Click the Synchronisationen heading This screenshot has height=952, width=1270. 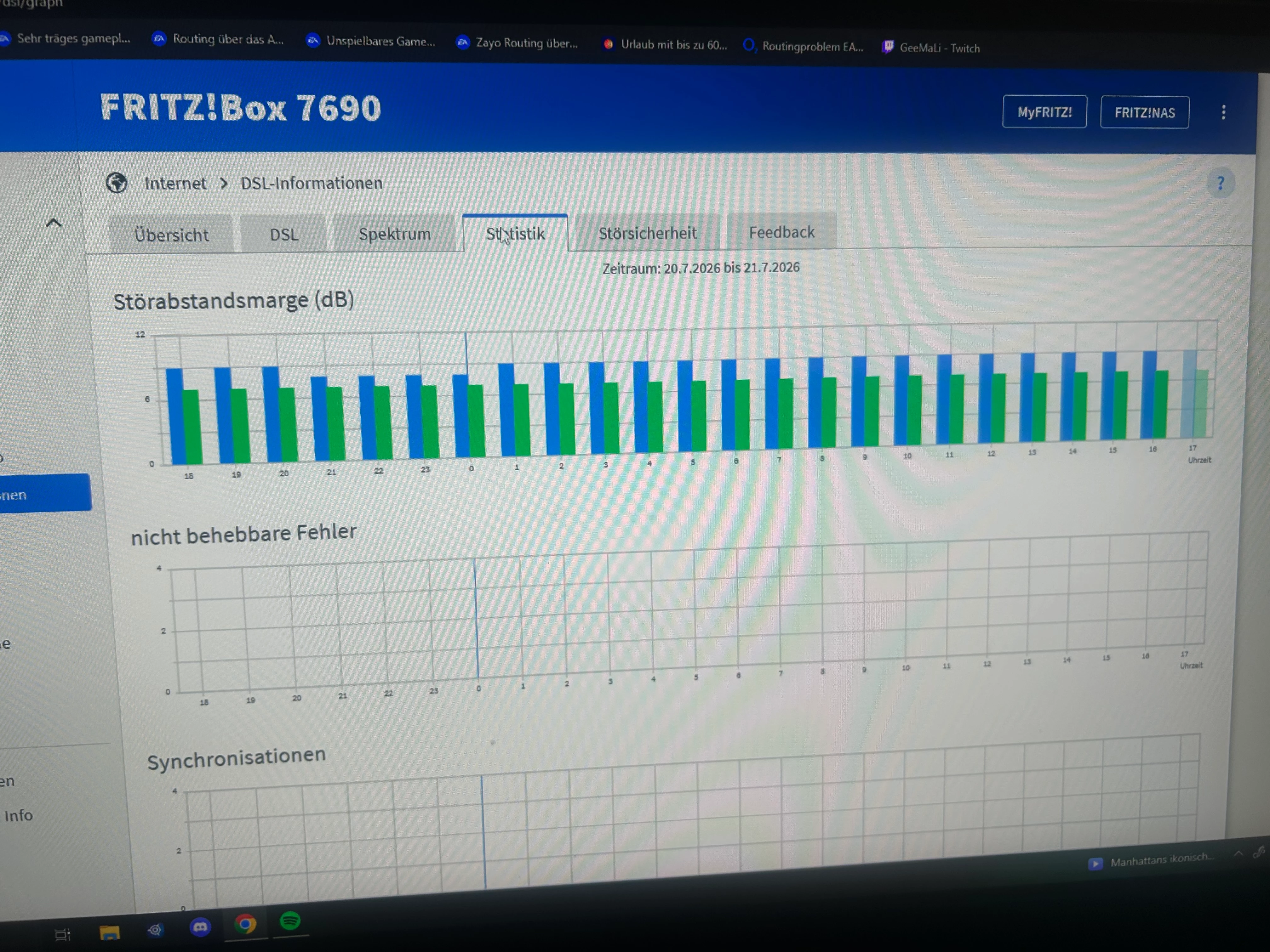coord(236,757)
